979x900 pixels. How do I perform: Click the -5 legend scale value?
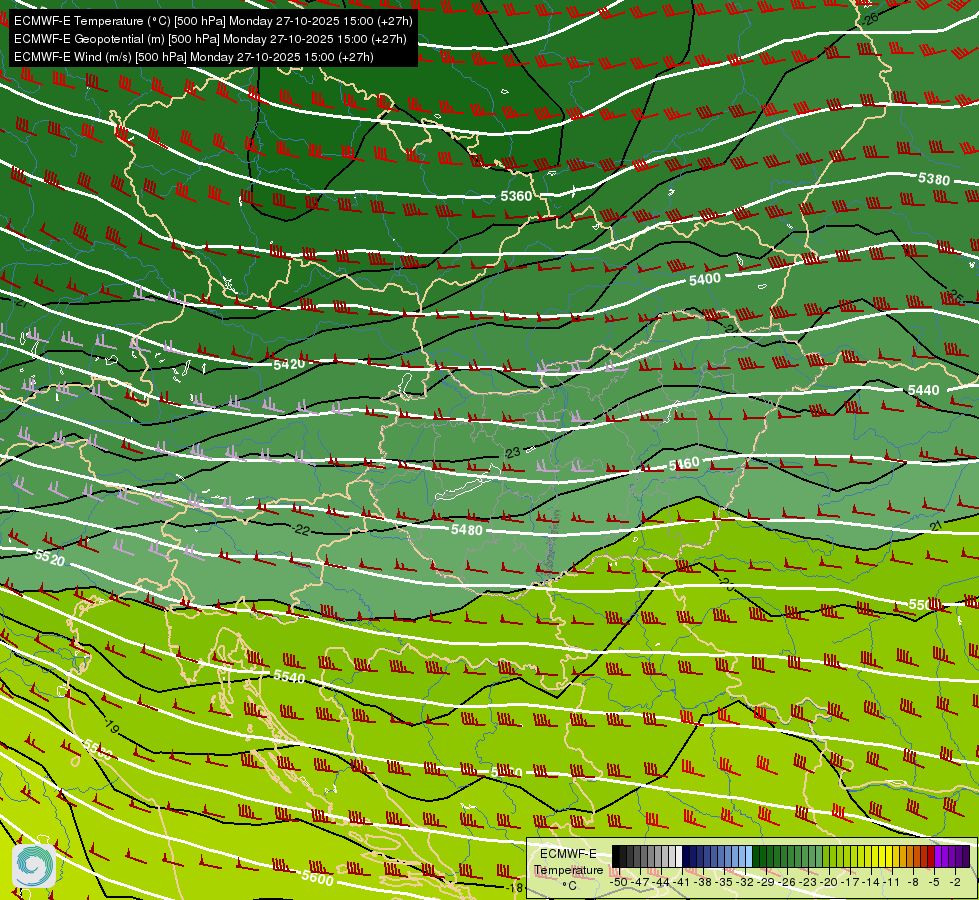click(935, 882)
